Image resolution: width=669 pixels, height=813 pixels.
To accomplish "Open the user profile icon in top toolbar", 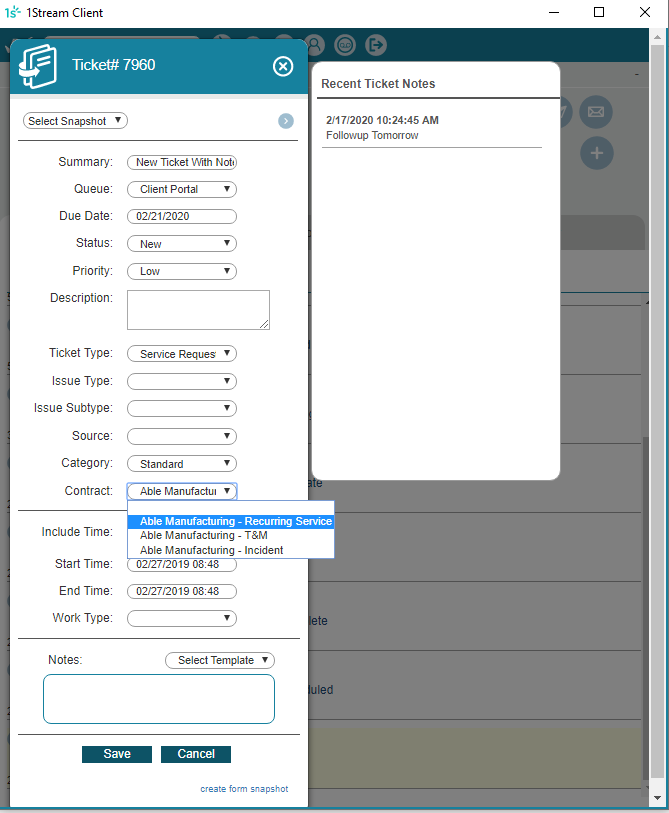I will tap(314, 45).
